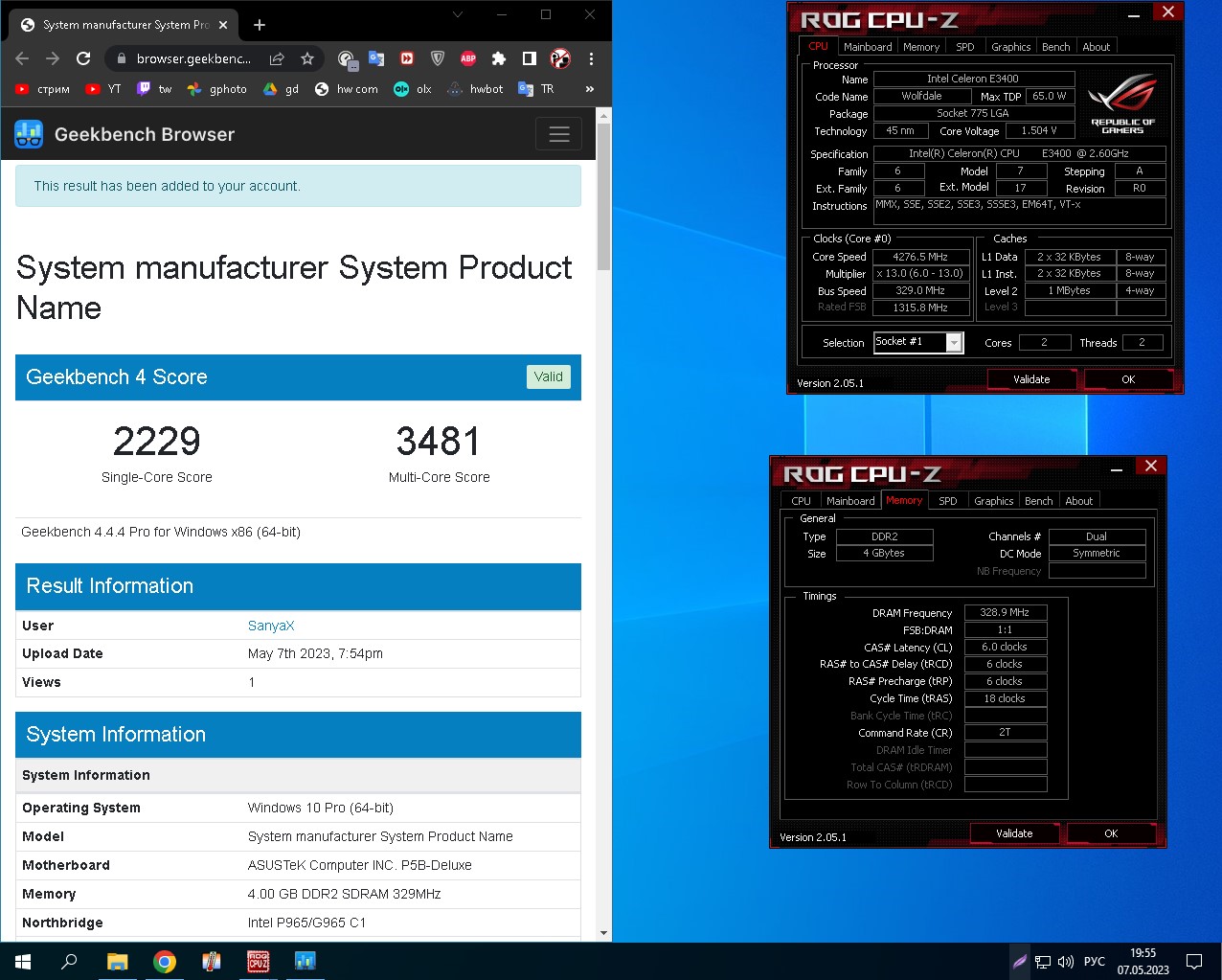Open Chrome tab search dropdown

tap(458, 14)
